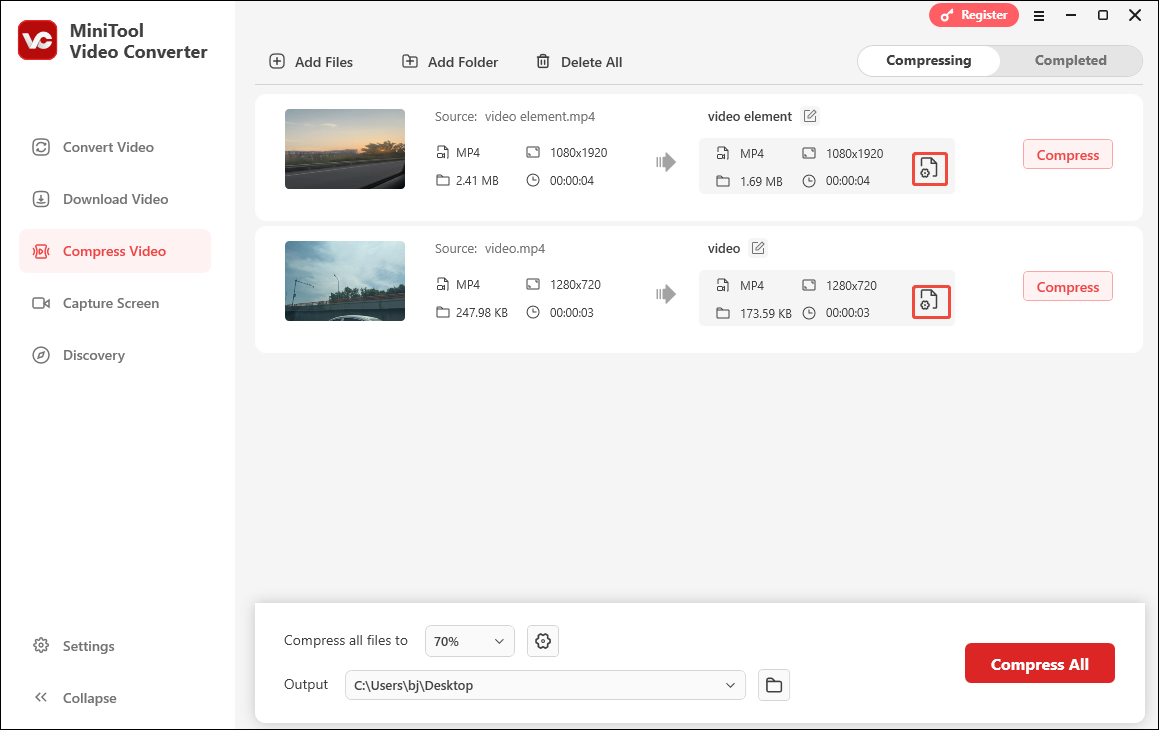The height and width of the screenshot is (730, 1159).
Task: Click the 'Compress all files to' label
Action: coord(345,641)
